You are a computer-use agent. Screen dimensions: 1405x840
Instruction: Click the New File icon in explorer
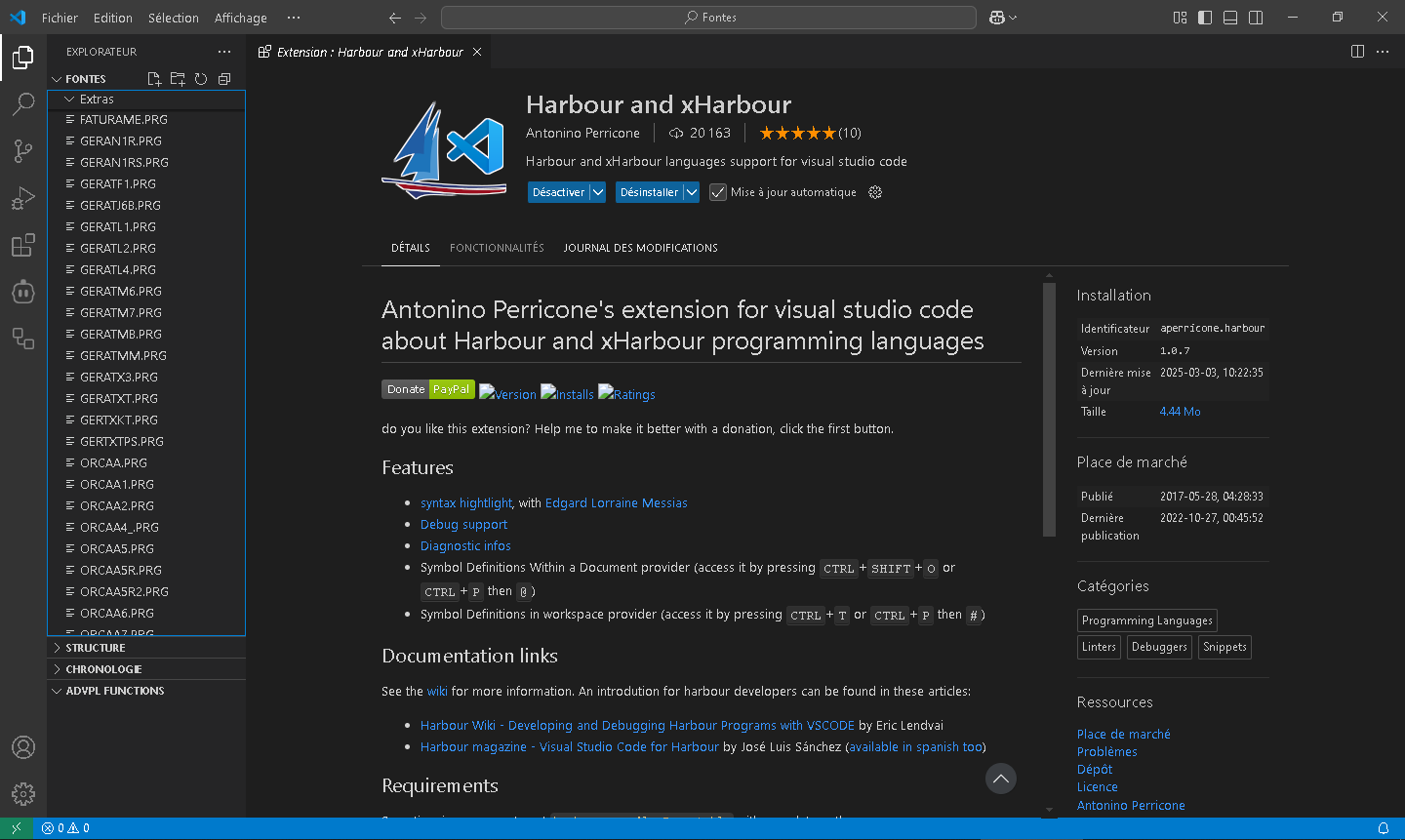pos(154,79)
